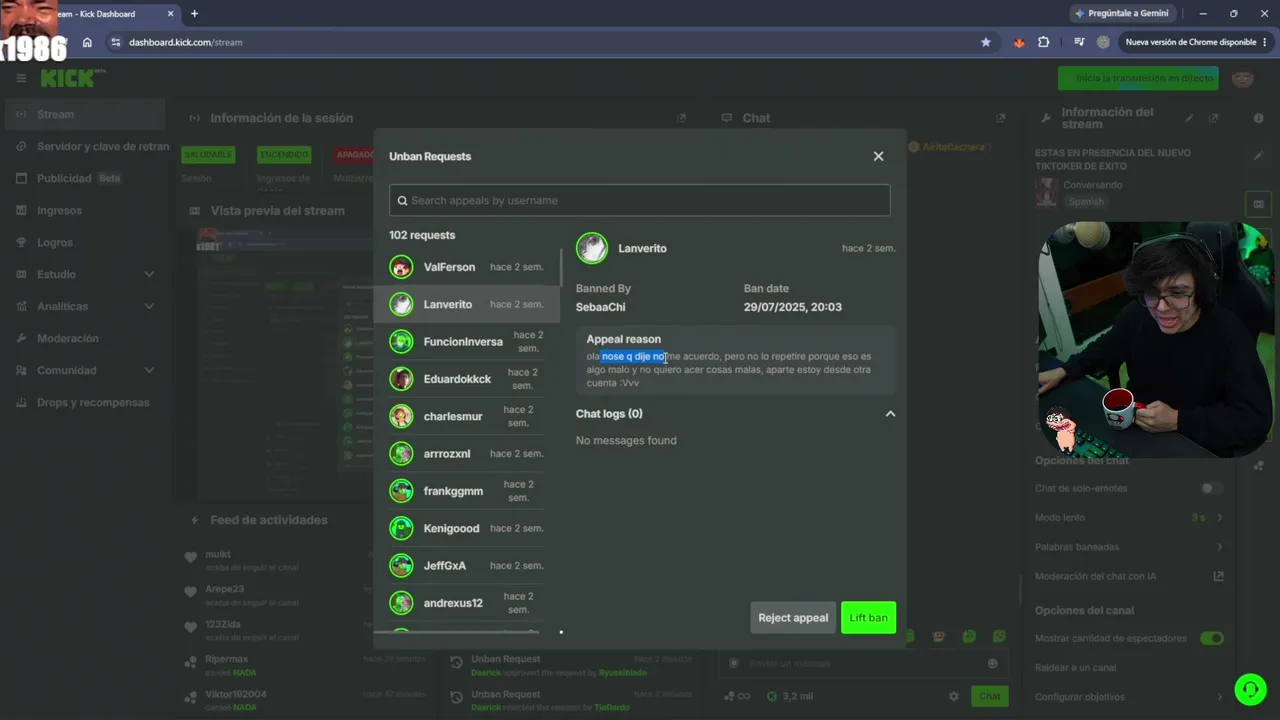The width and height of the screenshot is (1280, 720).
Task: Open the media controls icon in Chrome toolbar
Action: click(1079, 42)
